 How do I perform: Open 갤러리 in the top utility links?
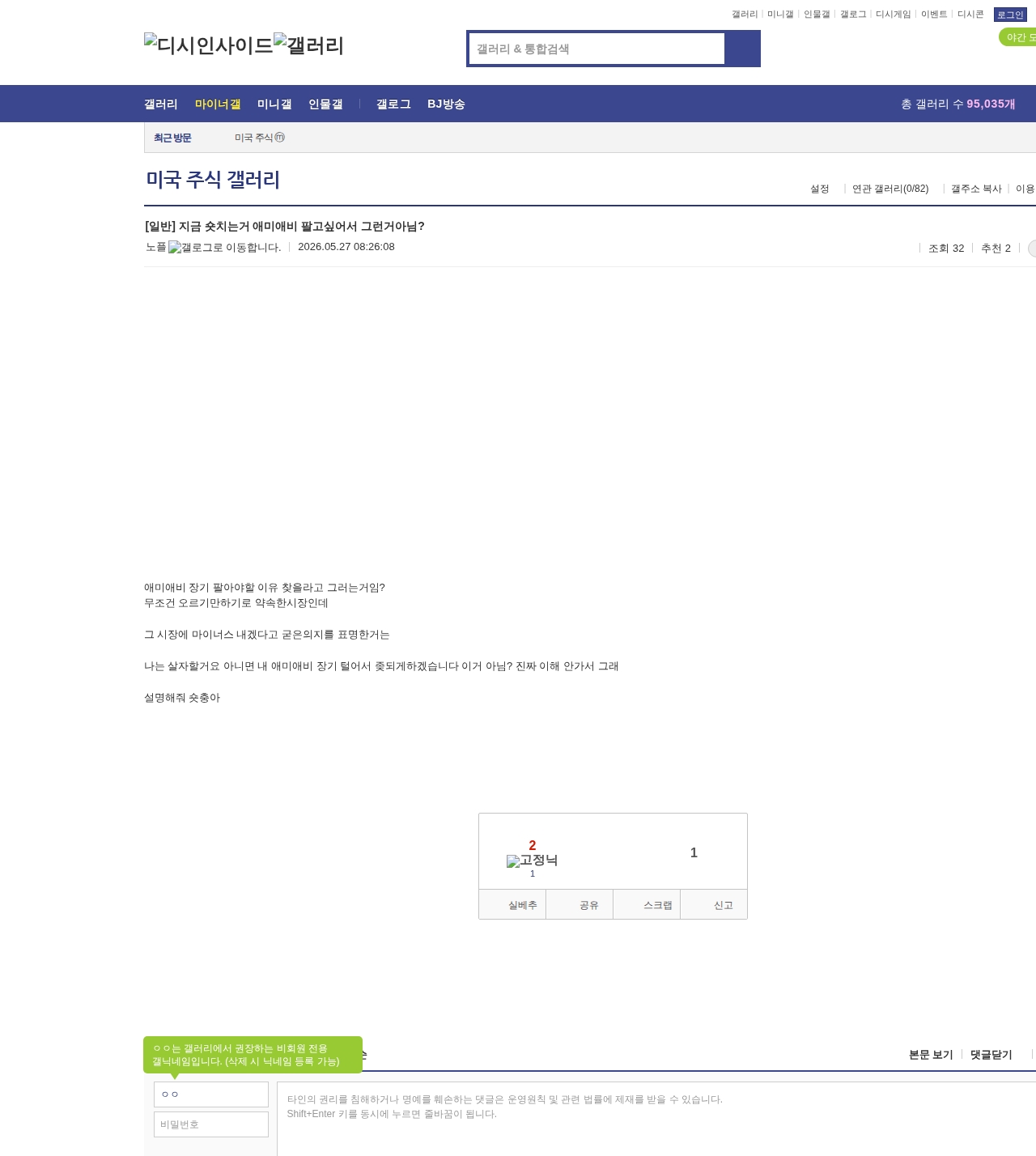[745, 15]
